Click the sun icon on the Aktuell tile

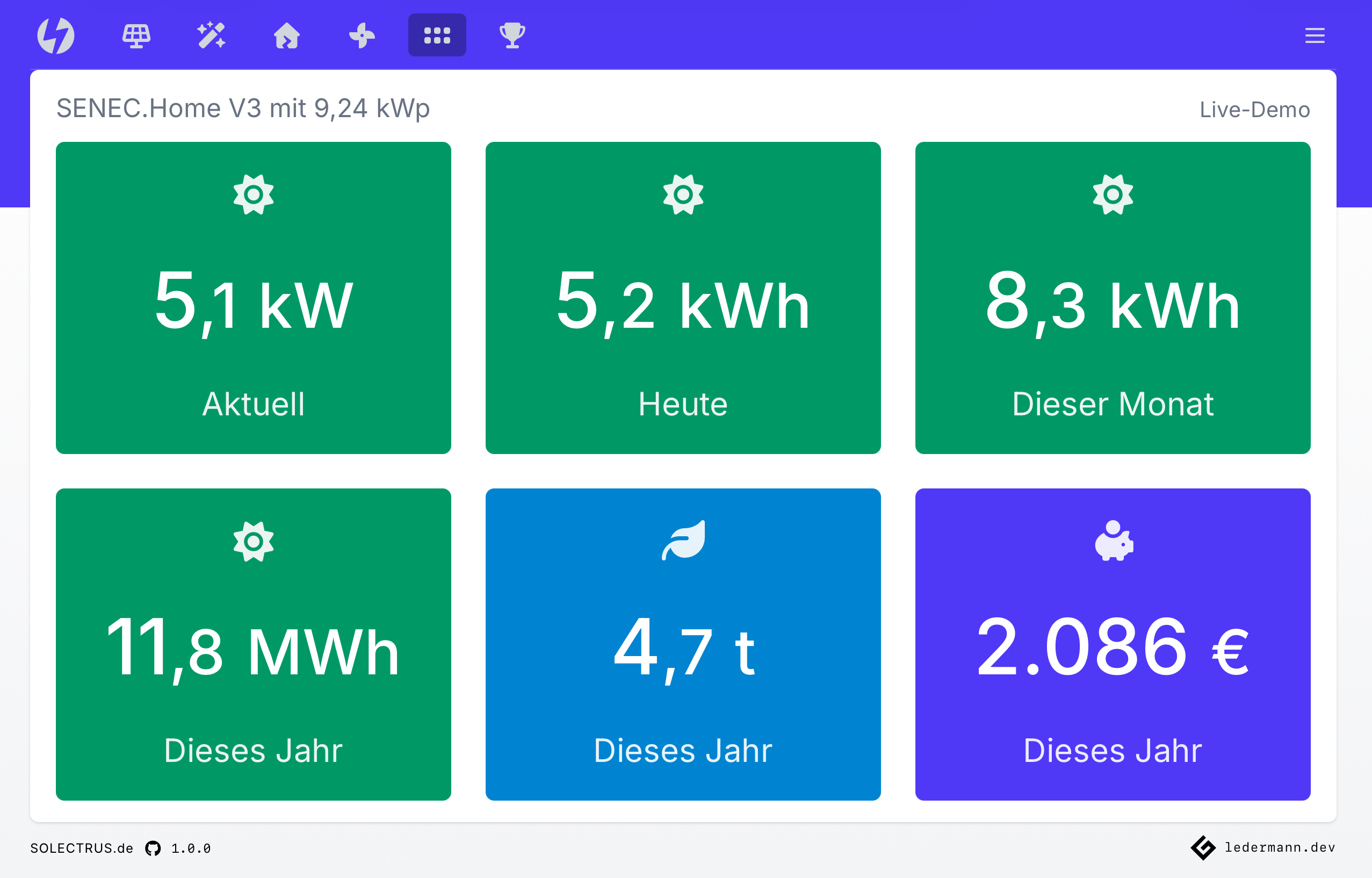253,196
